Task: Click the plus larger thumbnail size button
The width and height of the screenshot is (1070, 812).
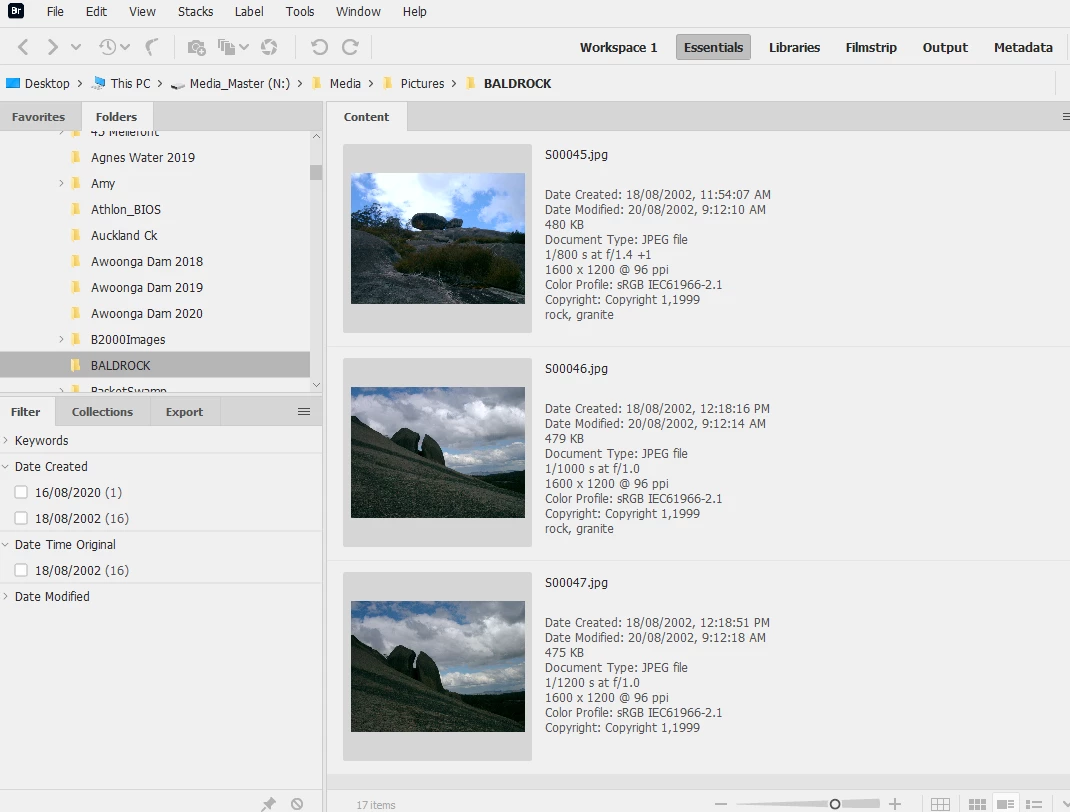Action: coord(895,804)
